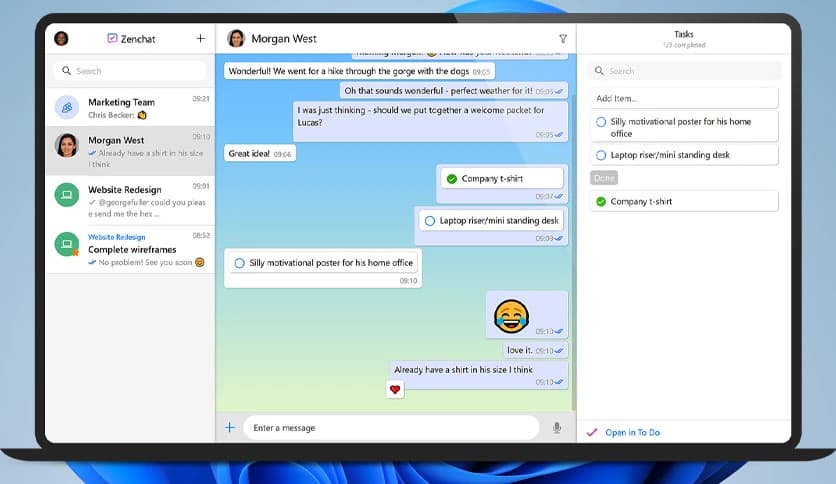Check Silly motivational poster in Tasks panel
The height and width of the screenshot is (484, 836).
(x=601, y=122)
